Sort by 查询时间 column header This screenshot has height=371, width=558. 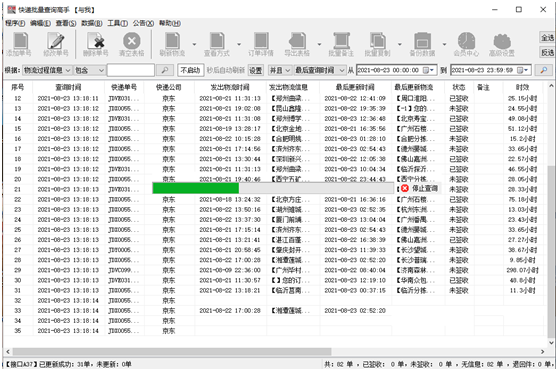pos(68,87)
